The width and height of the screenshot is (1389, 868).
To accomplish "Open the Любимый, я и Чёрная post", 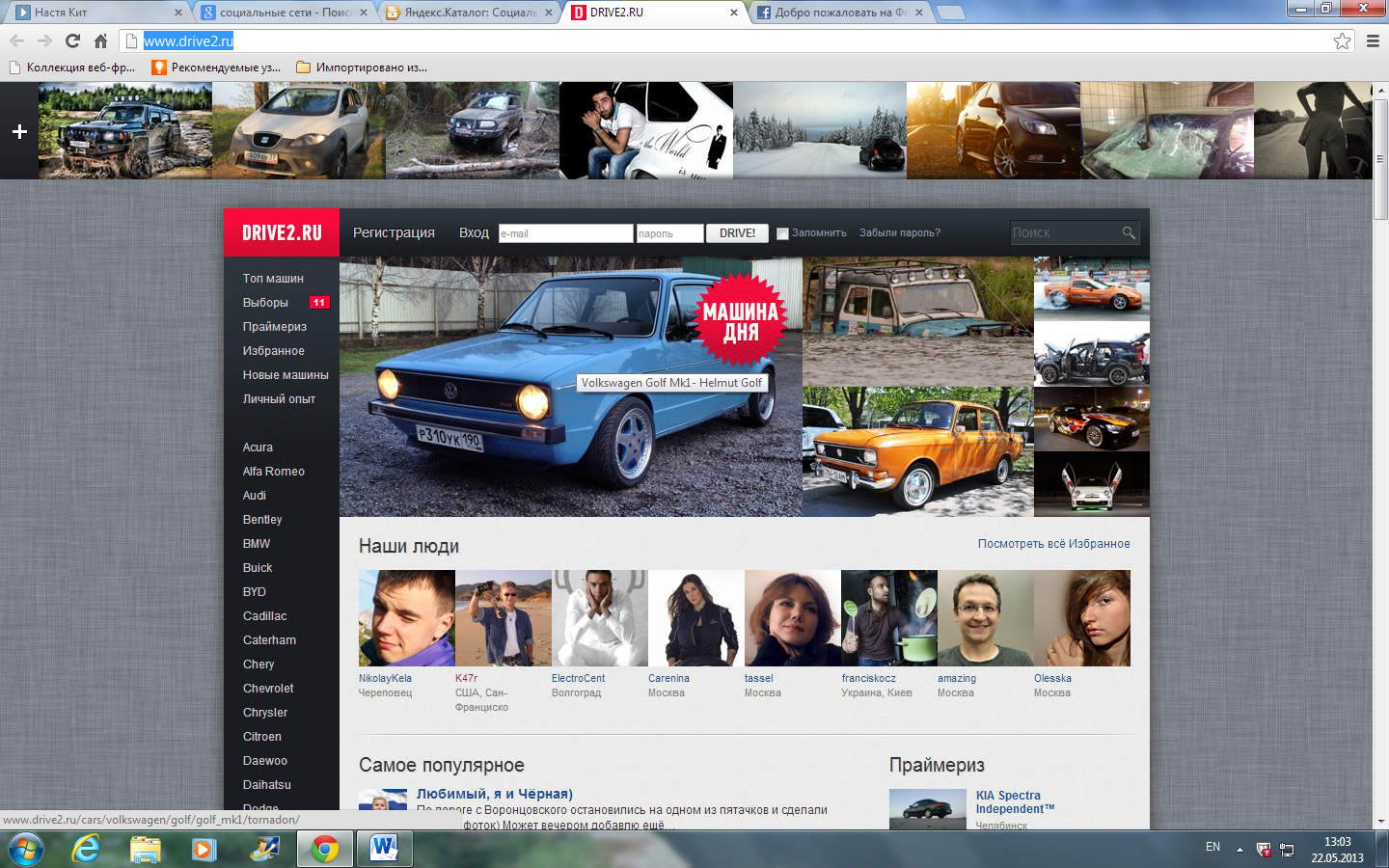I will (x=495, y=794).
